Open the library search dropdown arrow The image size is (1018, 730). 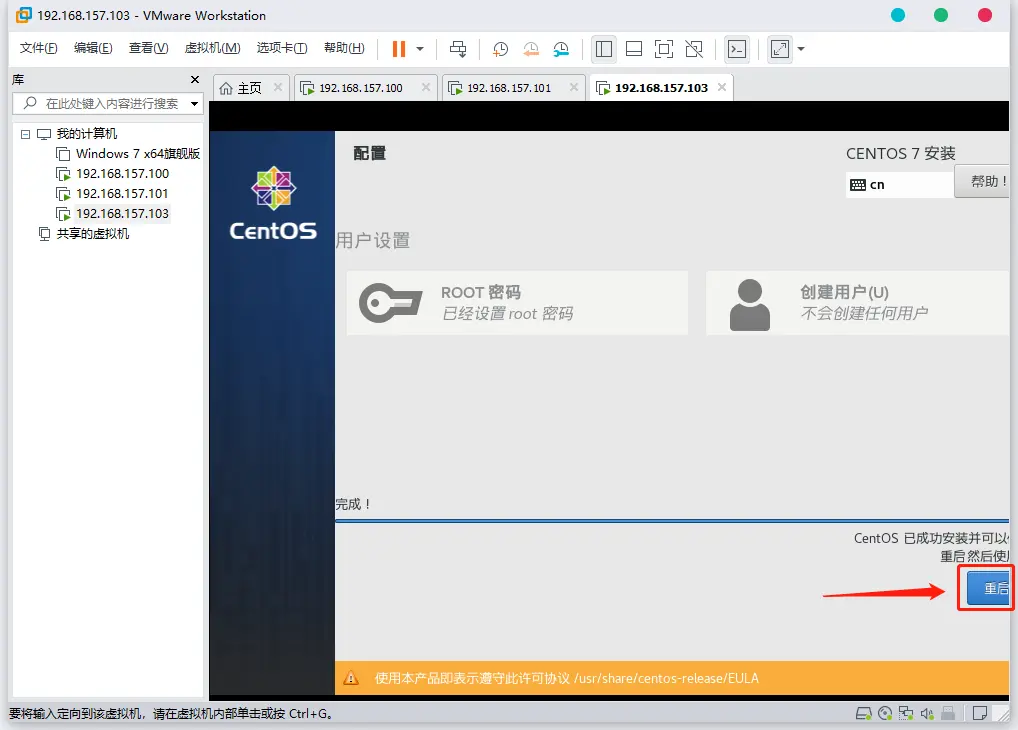pyautogui.click(x=194, y=104)
